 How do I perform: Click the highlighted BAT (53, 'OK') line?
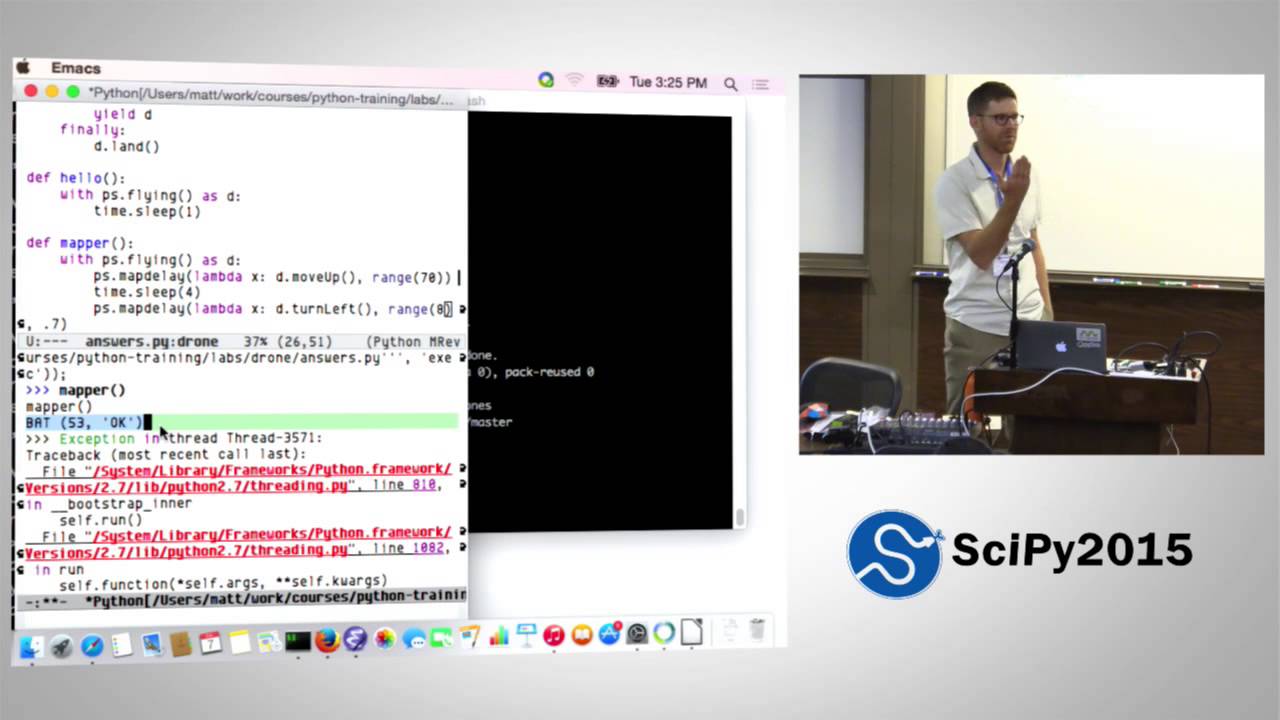point(240,422)
